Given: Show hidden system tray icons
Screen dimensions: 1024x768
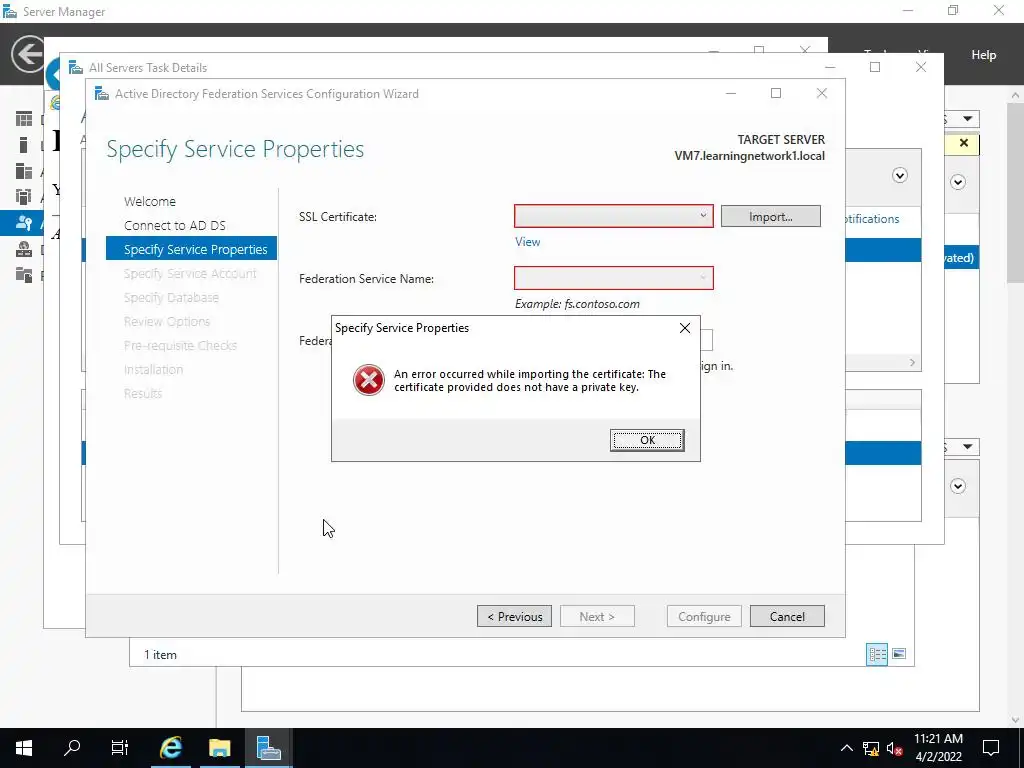Looking at the screenshot, I should tap(846, 748).
